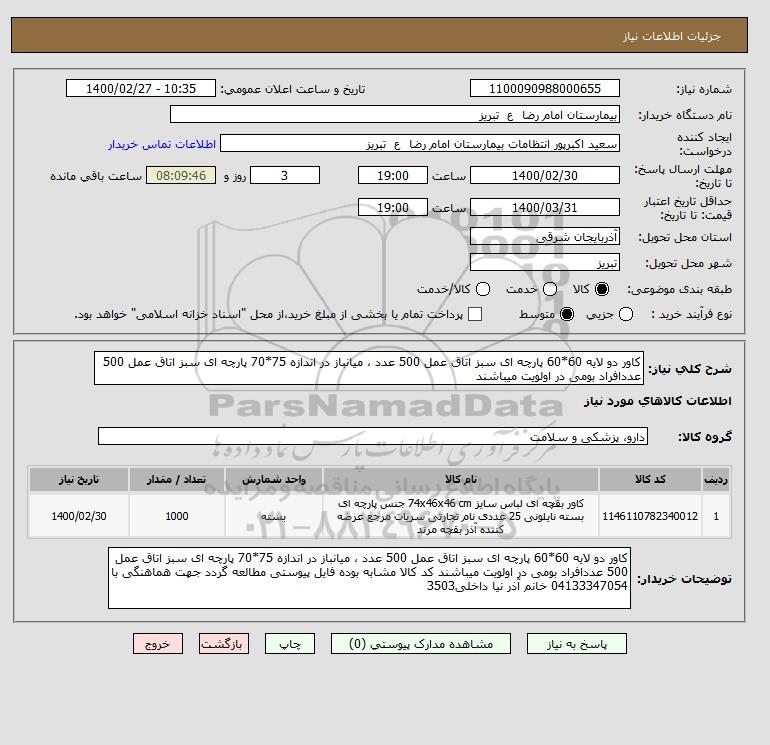Toggle the اسناد خزانه اسلامی payment checkbox
This screenshot has height=745, width=770.
[475, 314]
